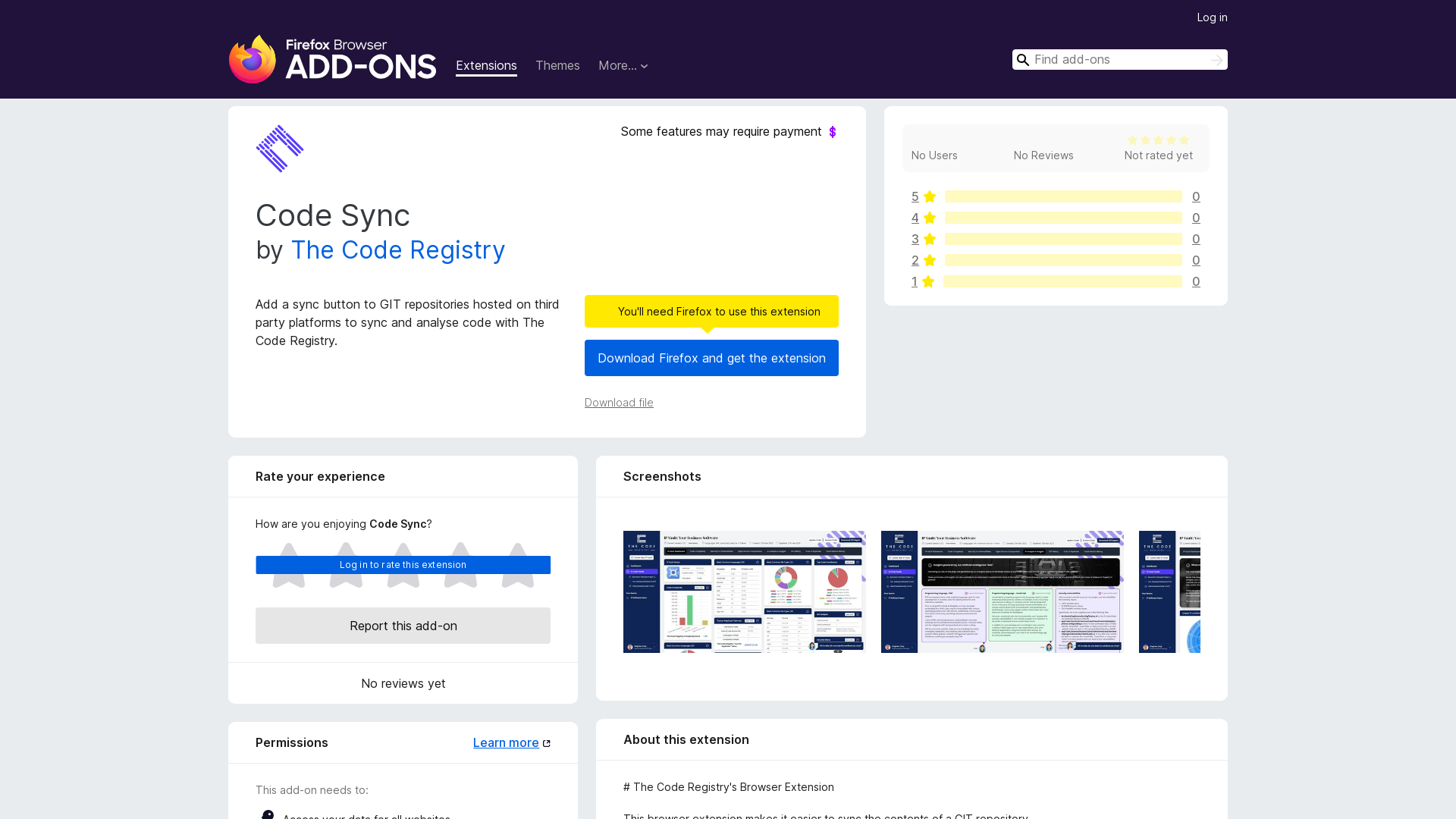Click Some features may require payment text
Viewport: 1456px width, 819px height.
[721, 132]
